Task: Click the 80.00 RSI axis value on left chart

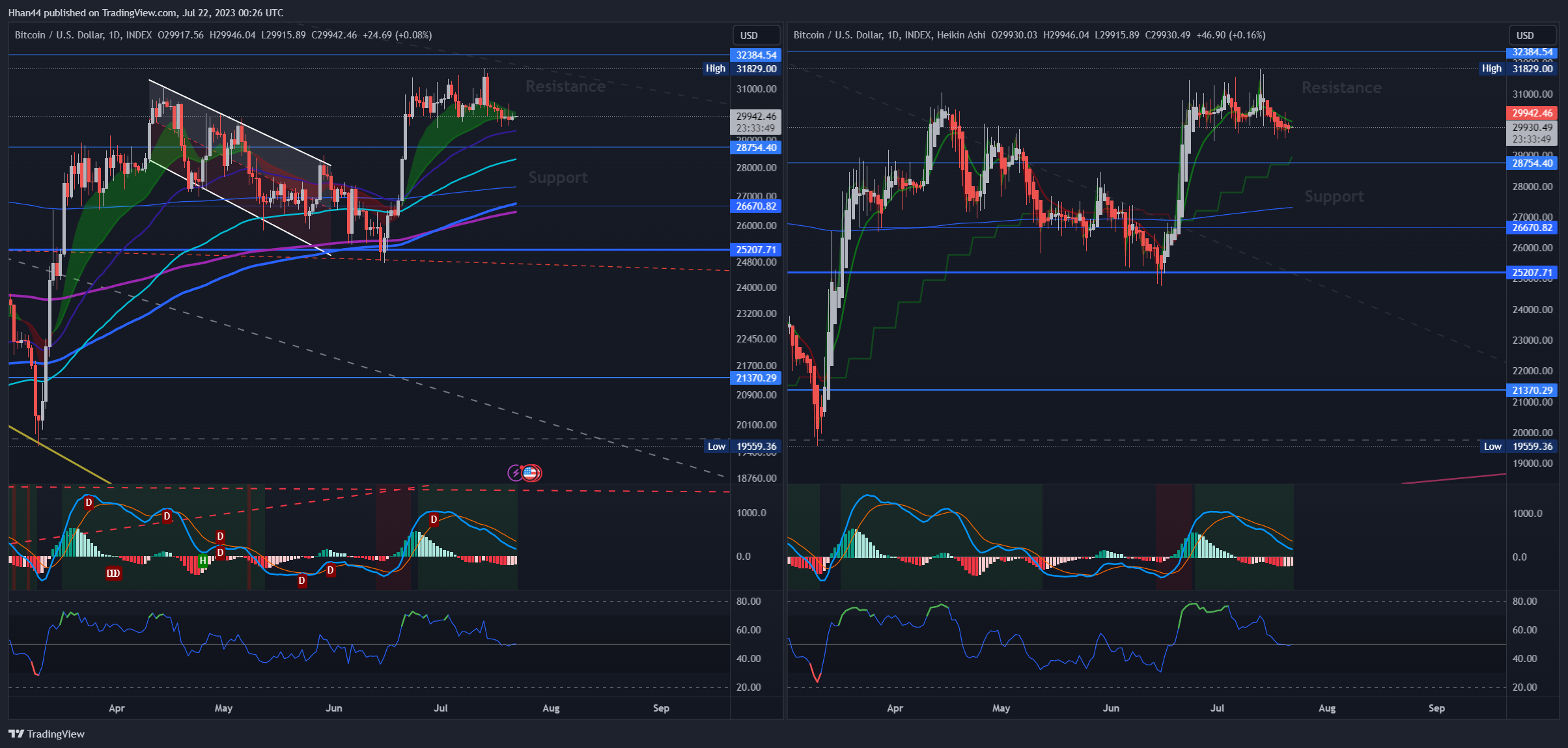Action: click(x=749, y=602)
